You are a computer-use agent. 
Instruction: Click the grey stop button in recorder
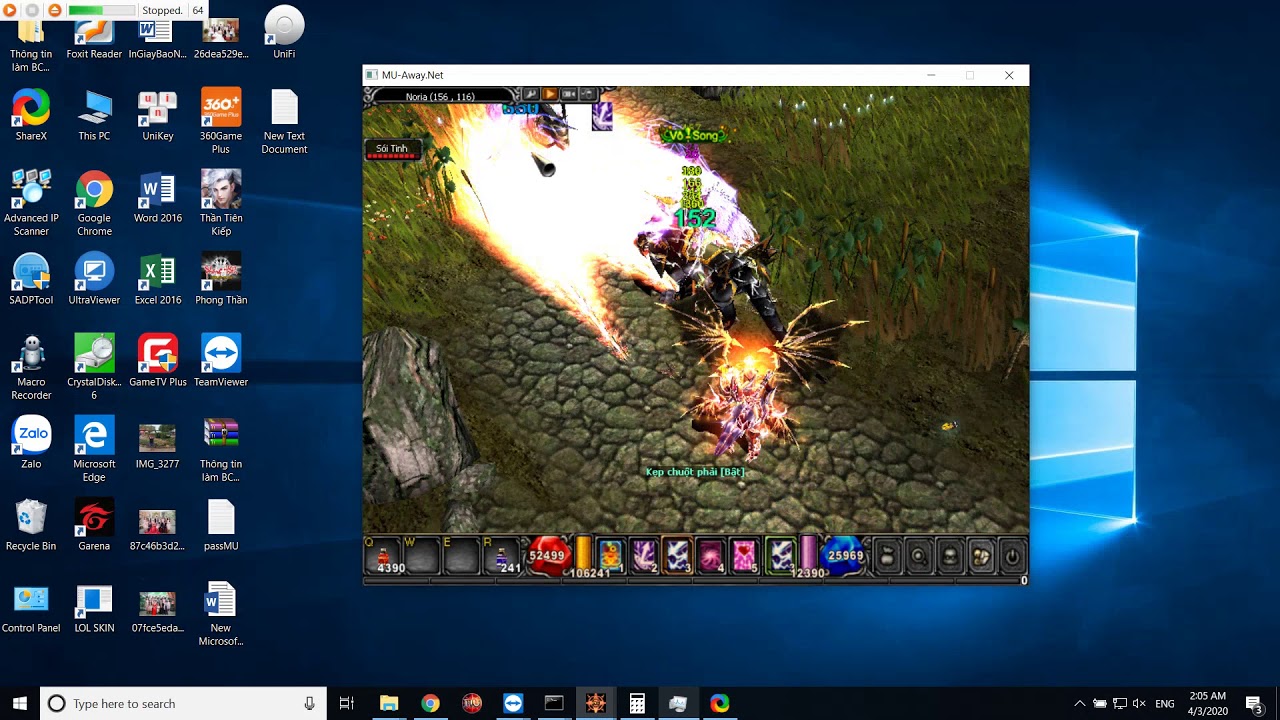(32, 10)
